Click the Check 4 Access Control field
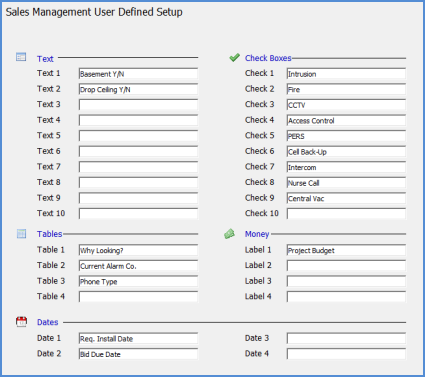425x377 pixels. (x=346, y=120)
